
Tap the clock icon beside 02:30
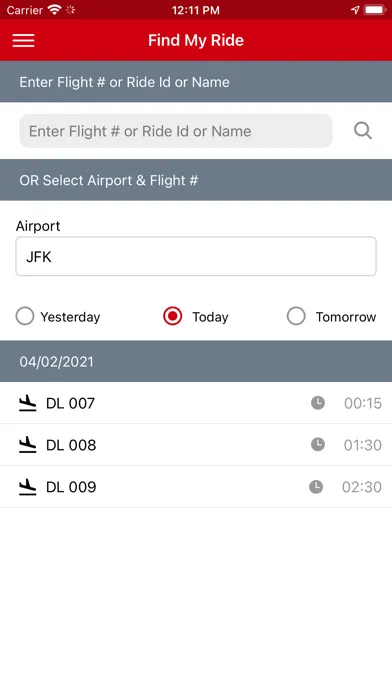pos(316,487)
